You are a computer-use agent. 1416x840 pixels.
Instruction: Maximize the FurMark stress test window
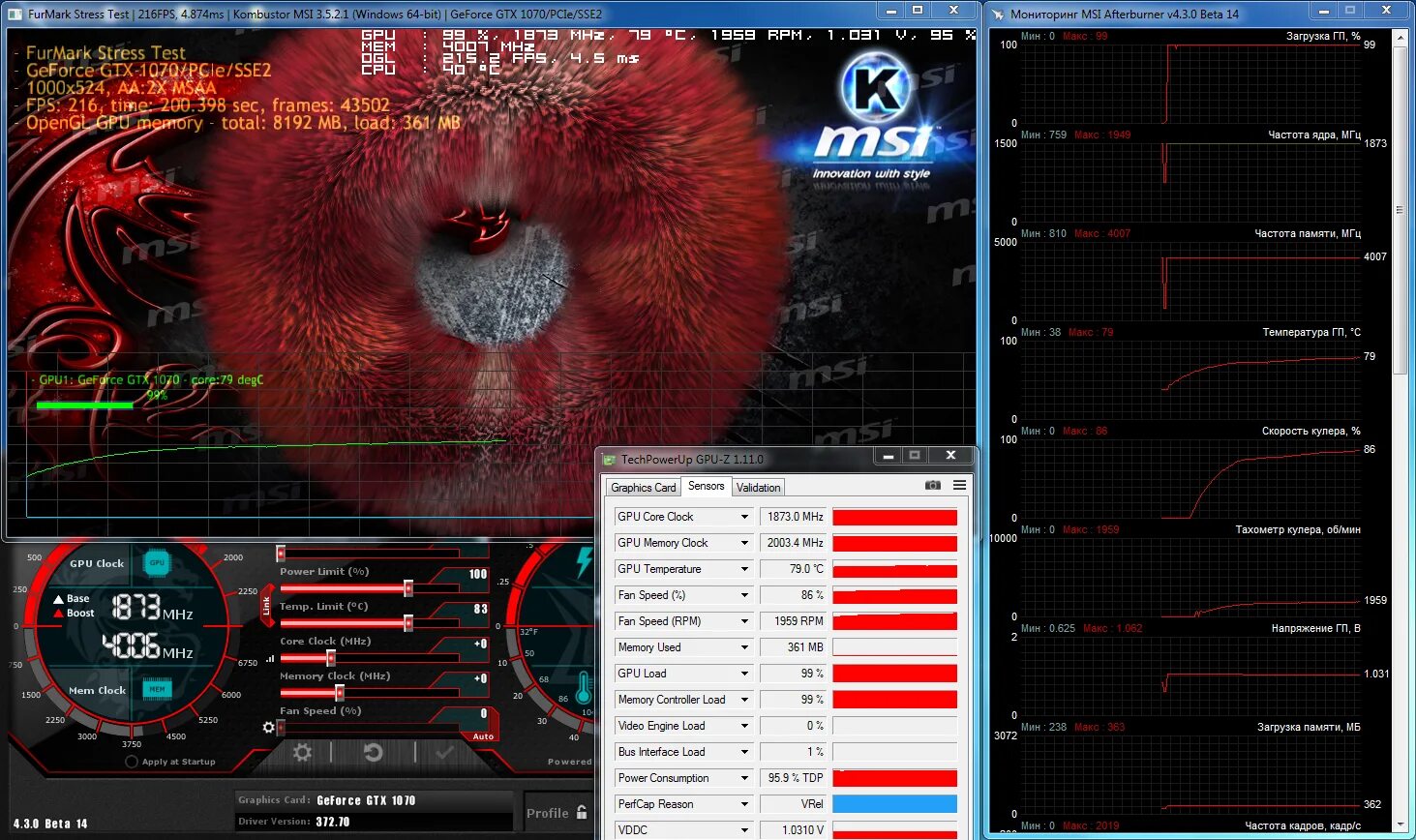(918, 10)
